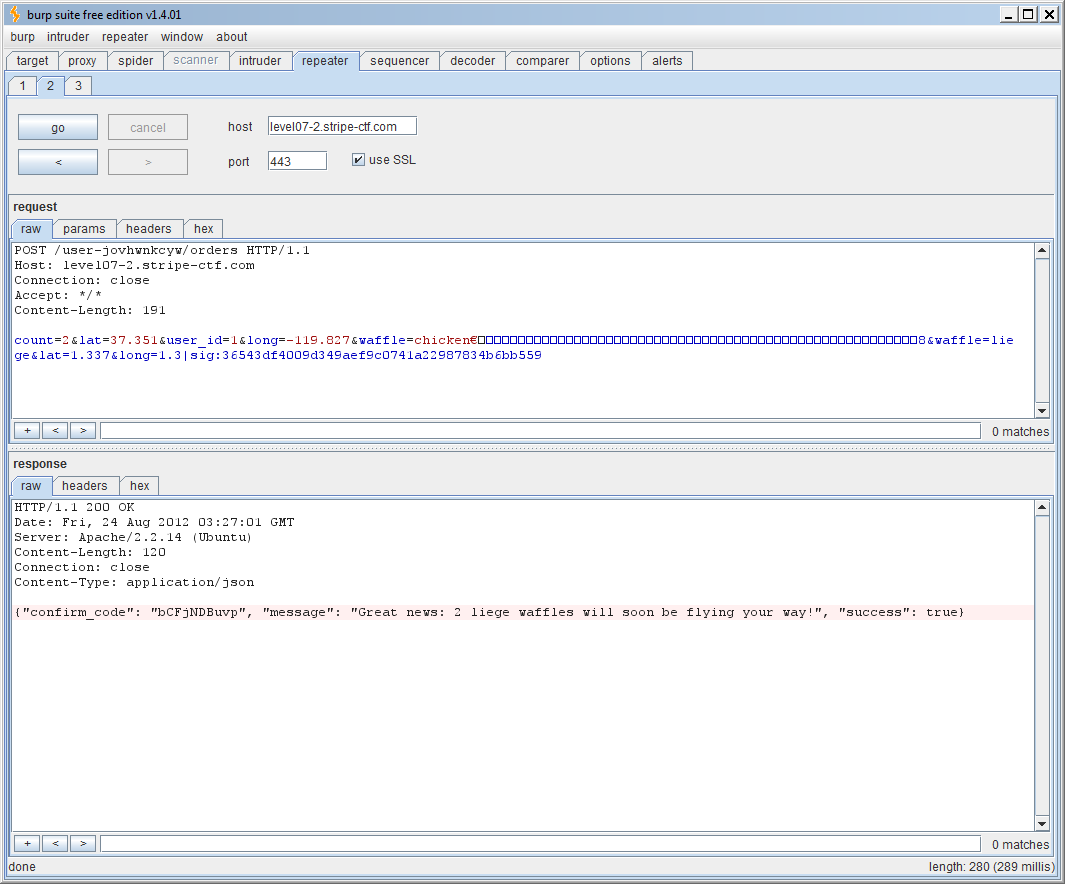Click the request search plus button
This screenshot has height=884, width=1065.
(27, 430)
